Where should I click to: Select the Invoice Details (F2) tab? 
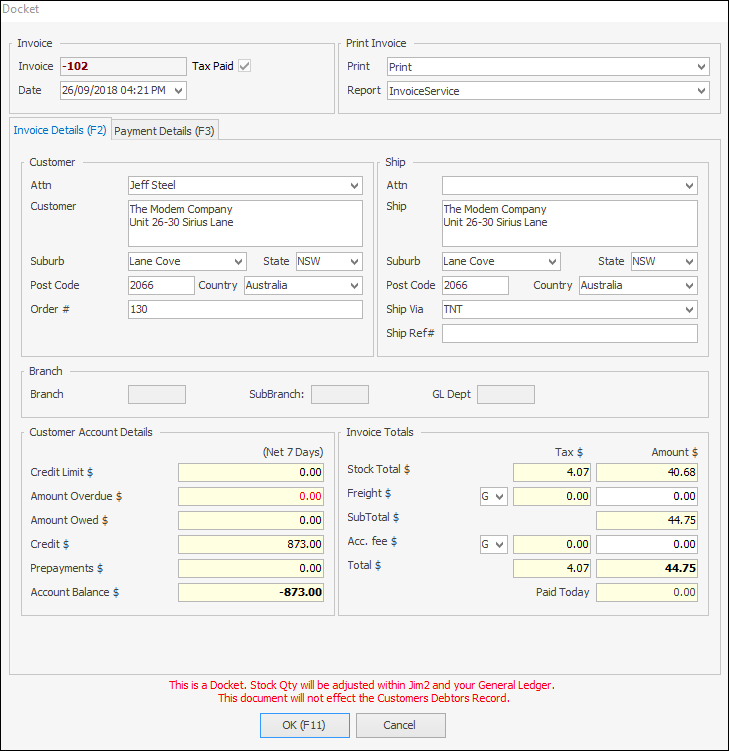pos(60,131)
